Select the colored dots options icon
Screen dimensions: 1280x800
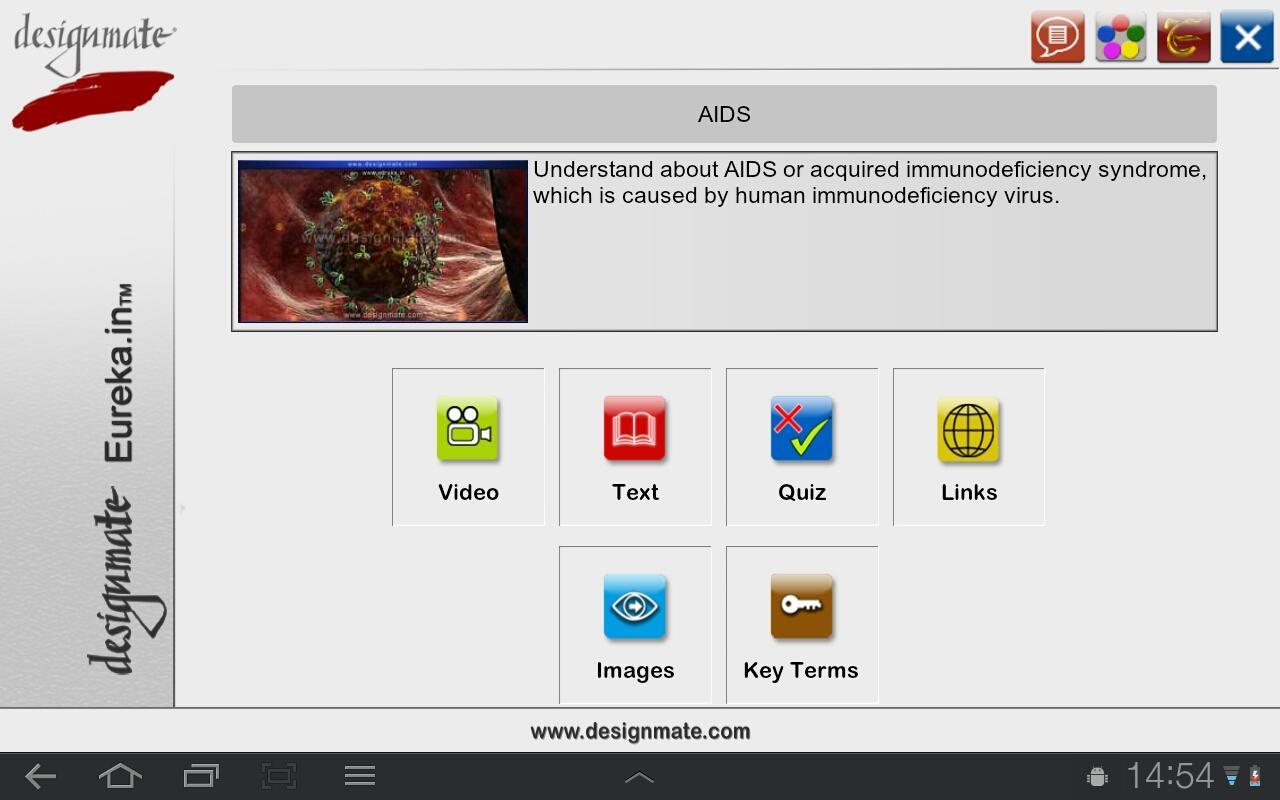pyautogui.click(x=1120, y=38)
